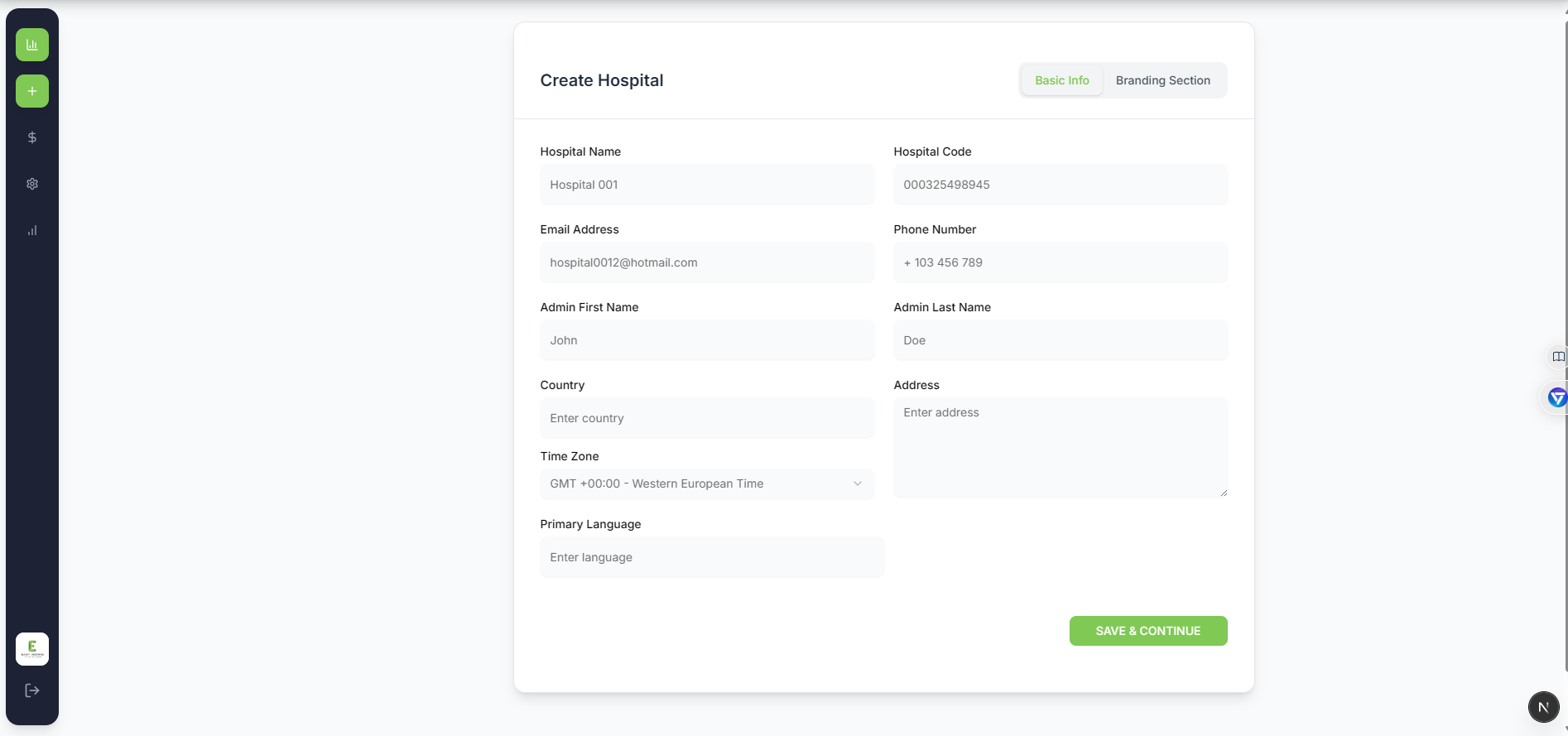Select the Basic Info tab
The height and width of the screenshot is (736, 1568).
tap(1061, 80)
